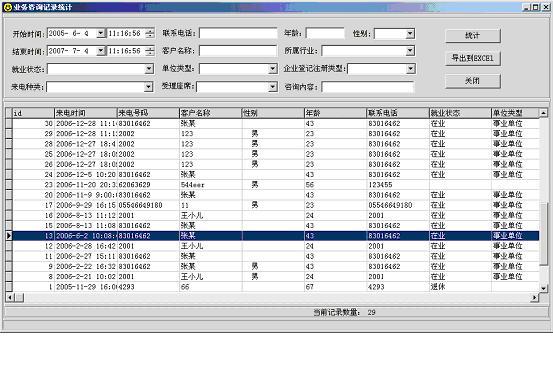Screen dimensions: 553x384
Task: Select the row with id 11
Action: pyautogui.click(x=276, y=256)
